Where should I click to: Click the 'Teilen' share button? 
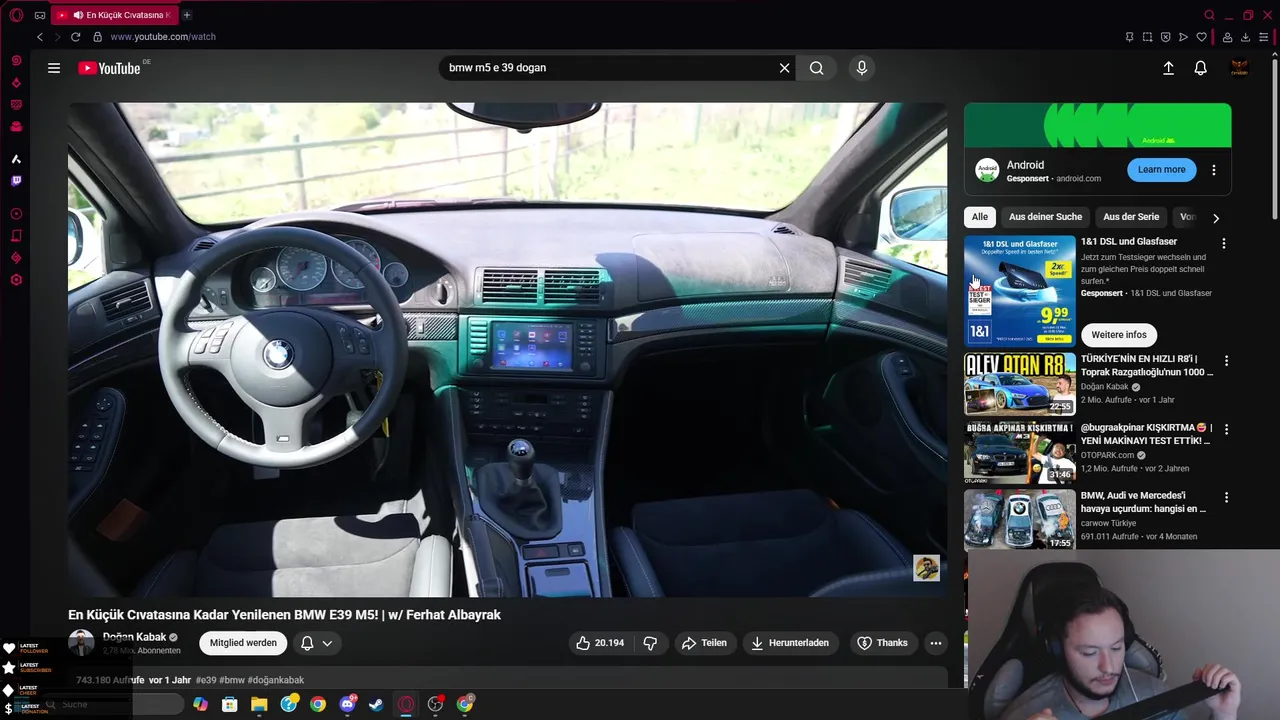pos(704,643)
